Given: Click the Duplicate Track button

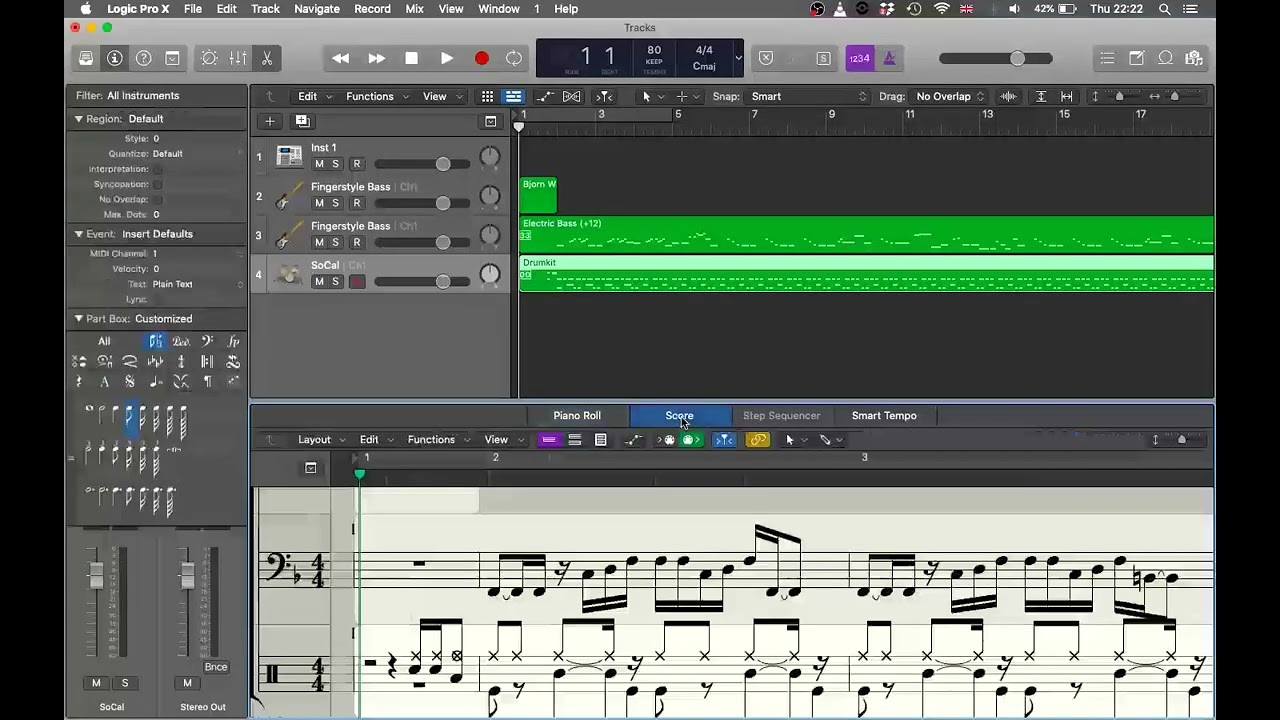Looking at the screenshot, I should [x=302, y=121].
